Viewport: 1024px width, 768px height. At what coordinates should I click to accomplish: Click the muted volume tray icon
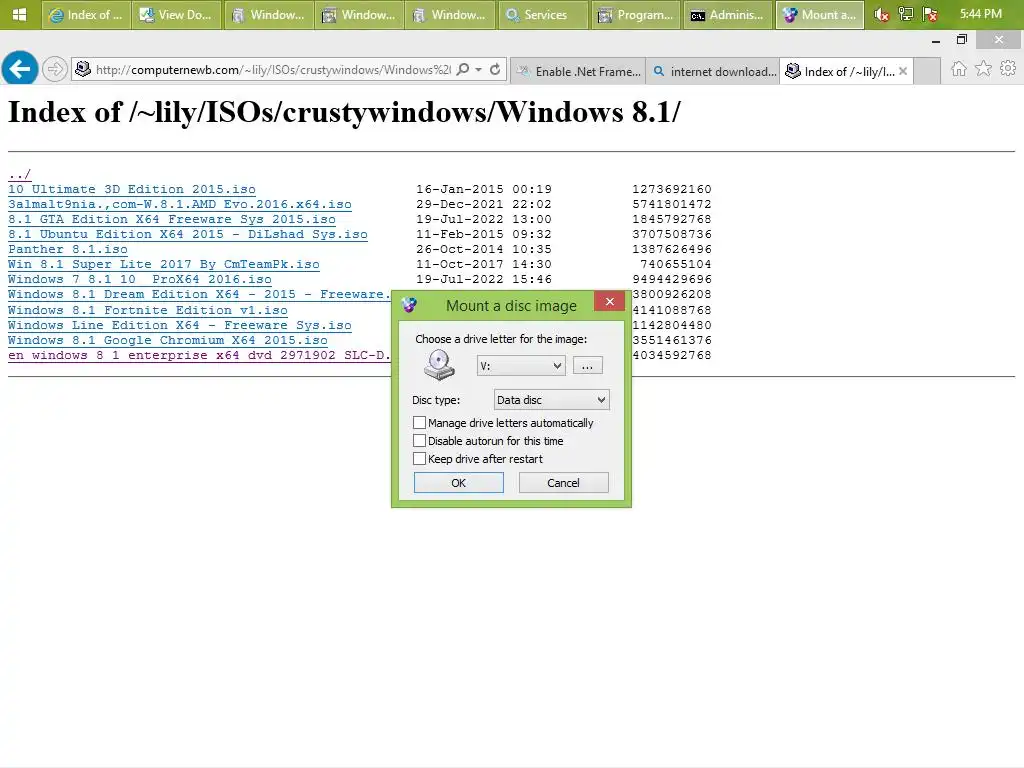882,14
